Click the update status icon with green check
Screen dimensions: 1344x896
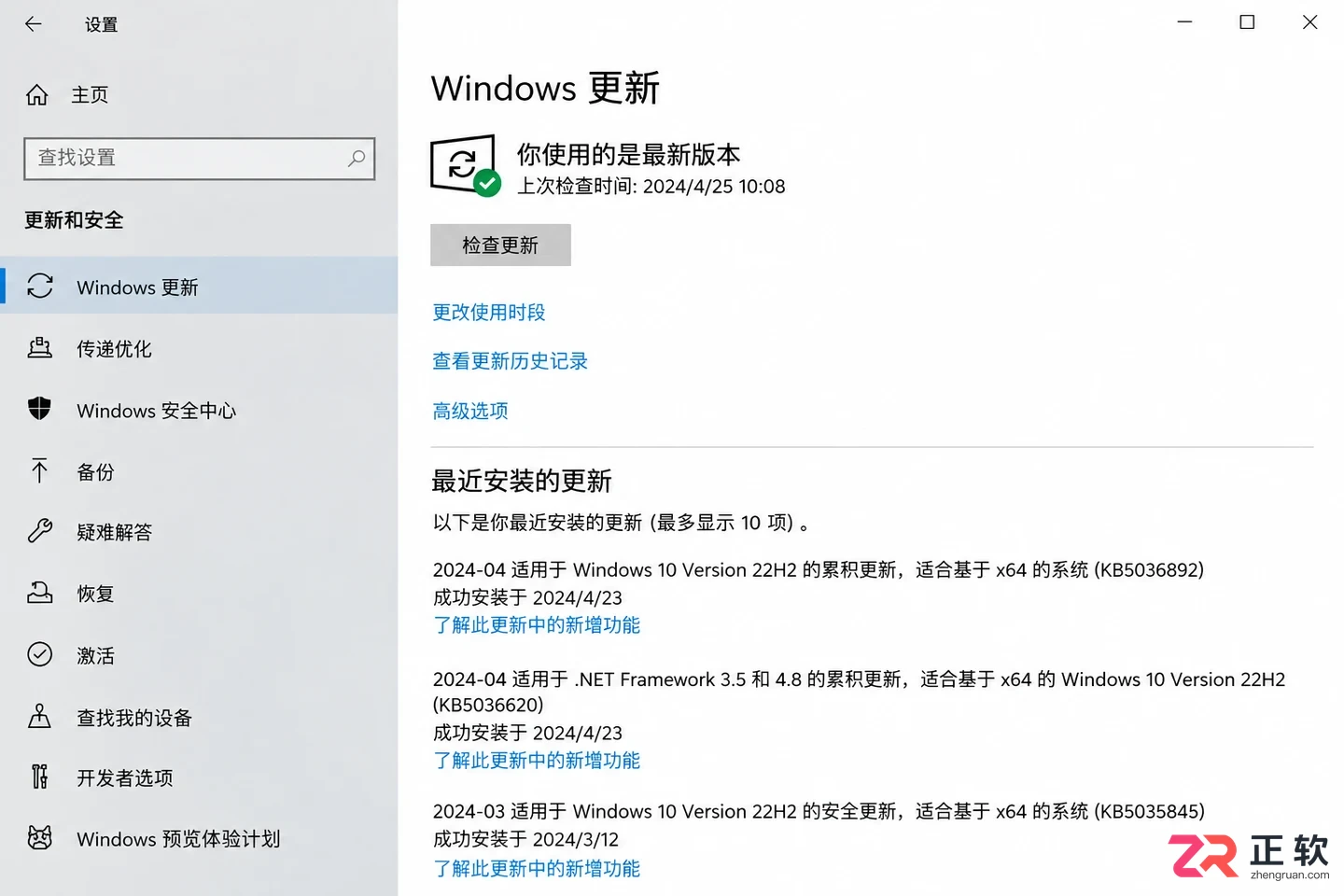click(465, 166)
